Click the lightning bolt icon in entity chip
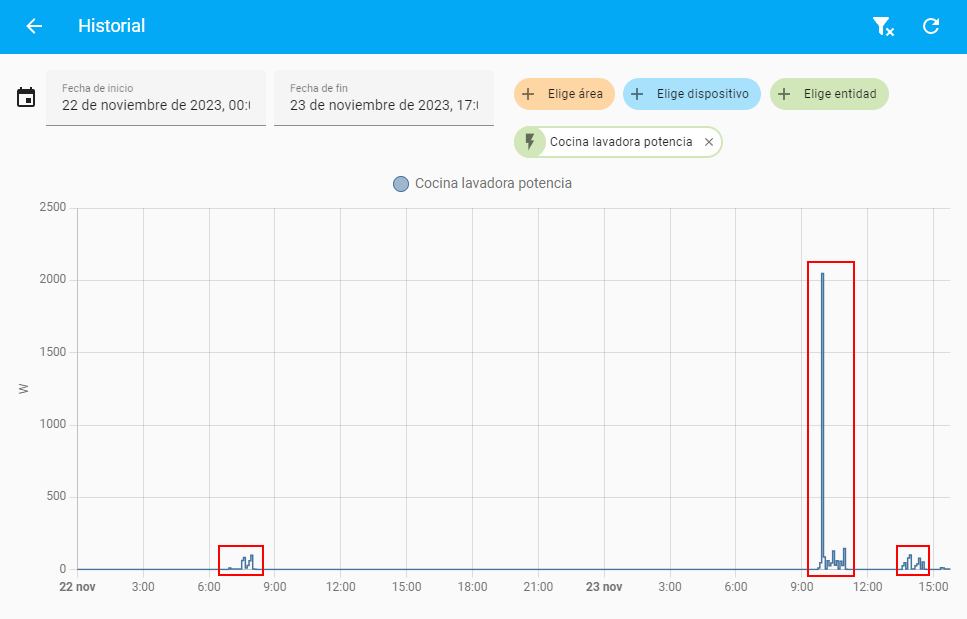The width and height of the screenshot is (967, 619). coord(530,142)
